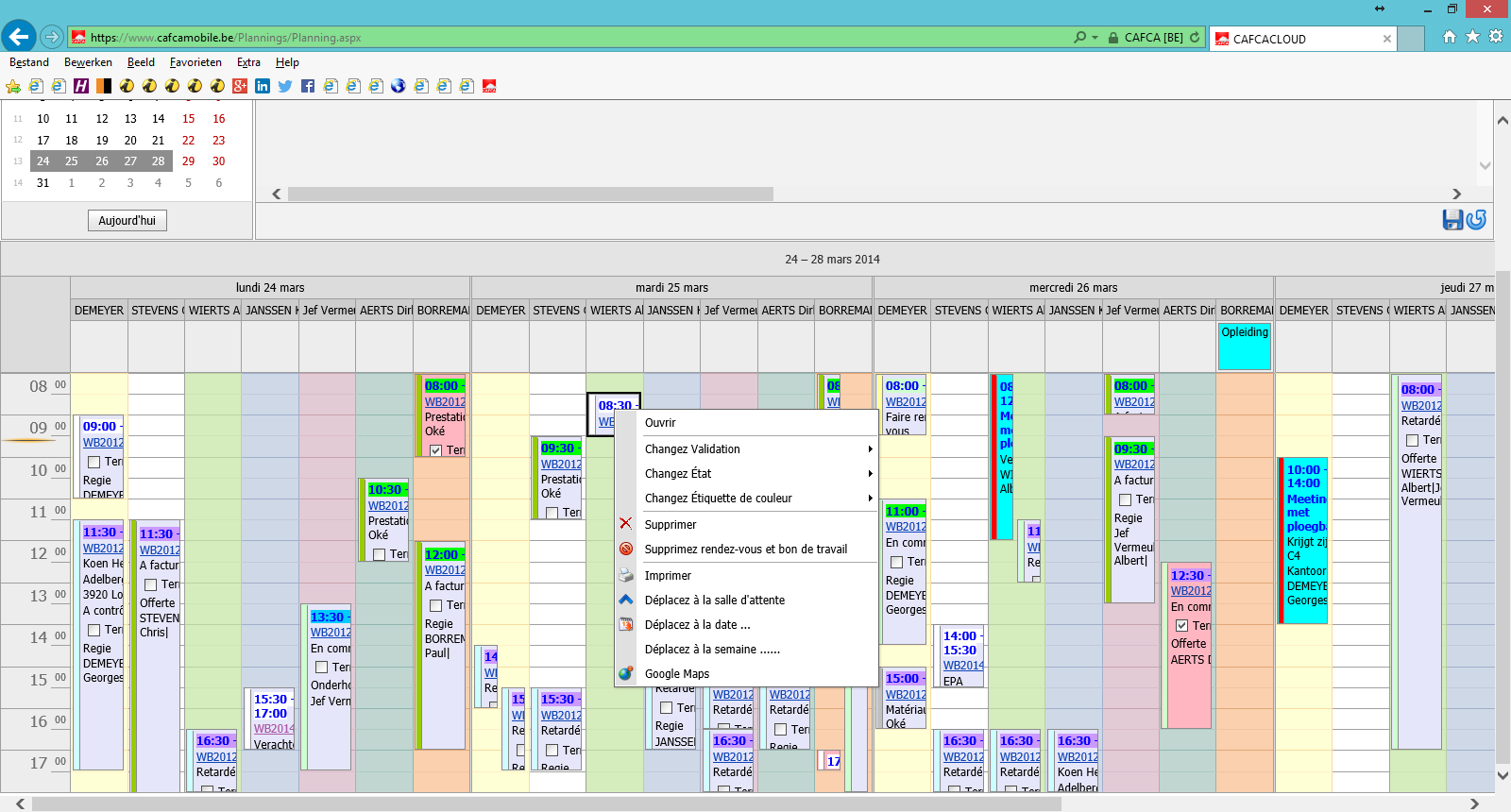The image size is (1511, 812).
Task: Open the Extra menu
Action: [x=248, y=62]
